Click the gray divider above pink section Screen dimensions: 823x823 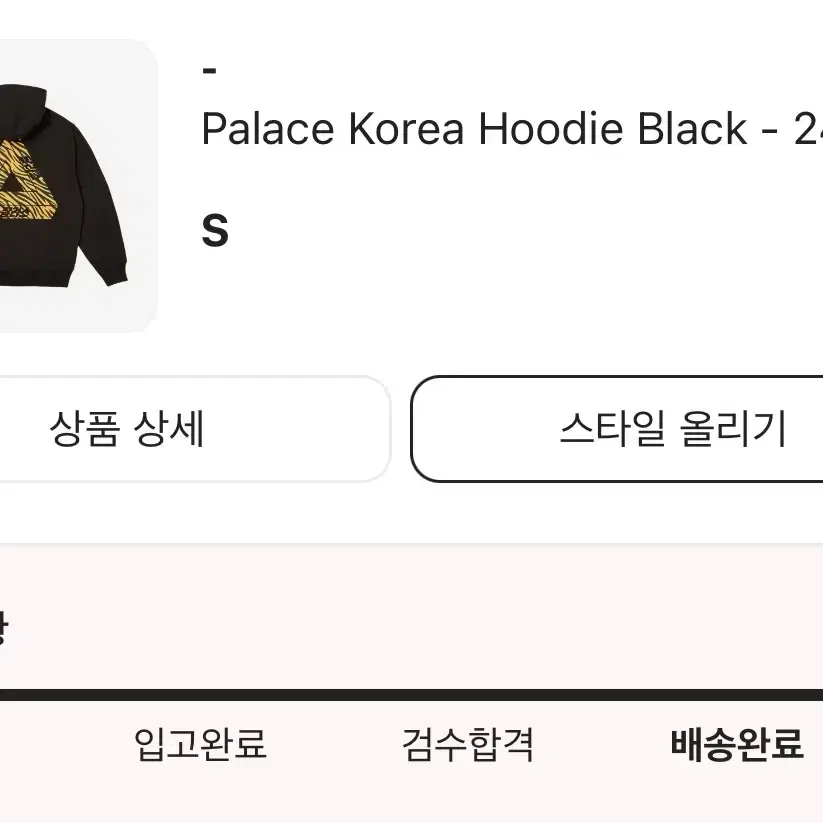pyautogui.click(x=412, y=544)
